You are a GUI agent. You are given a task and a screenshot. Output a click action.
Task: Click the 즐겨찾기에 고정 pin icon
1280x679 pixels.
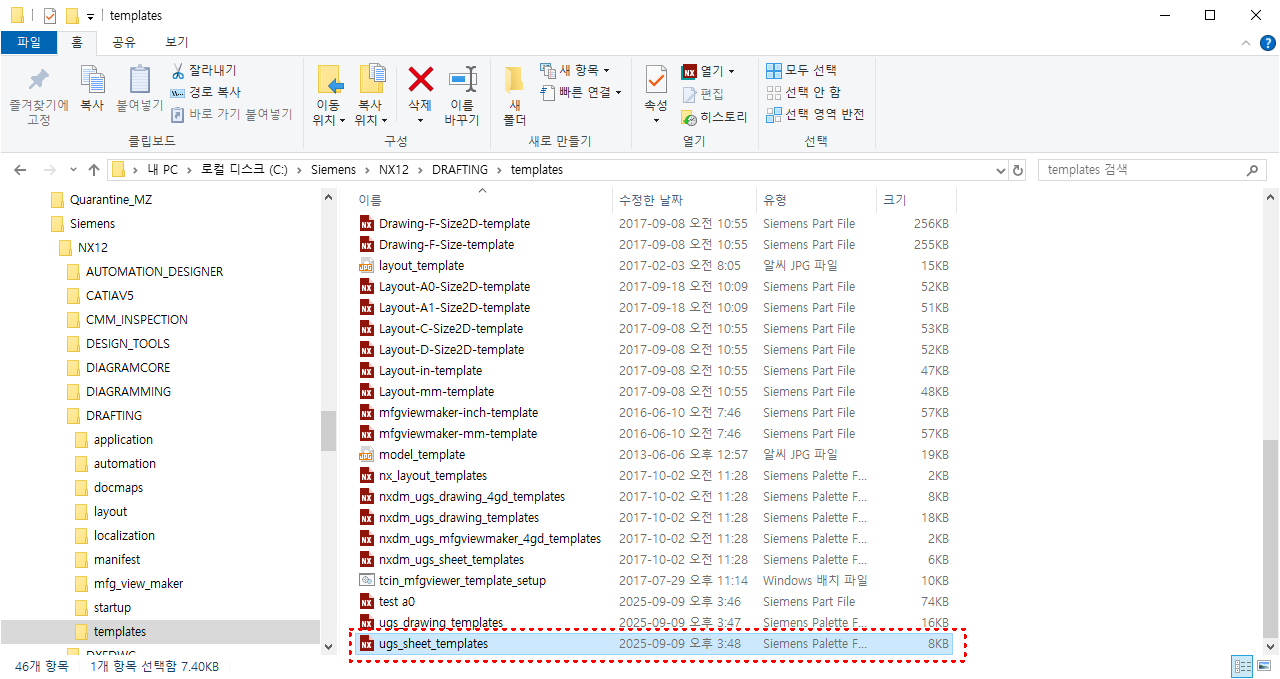tap(39, 81)
